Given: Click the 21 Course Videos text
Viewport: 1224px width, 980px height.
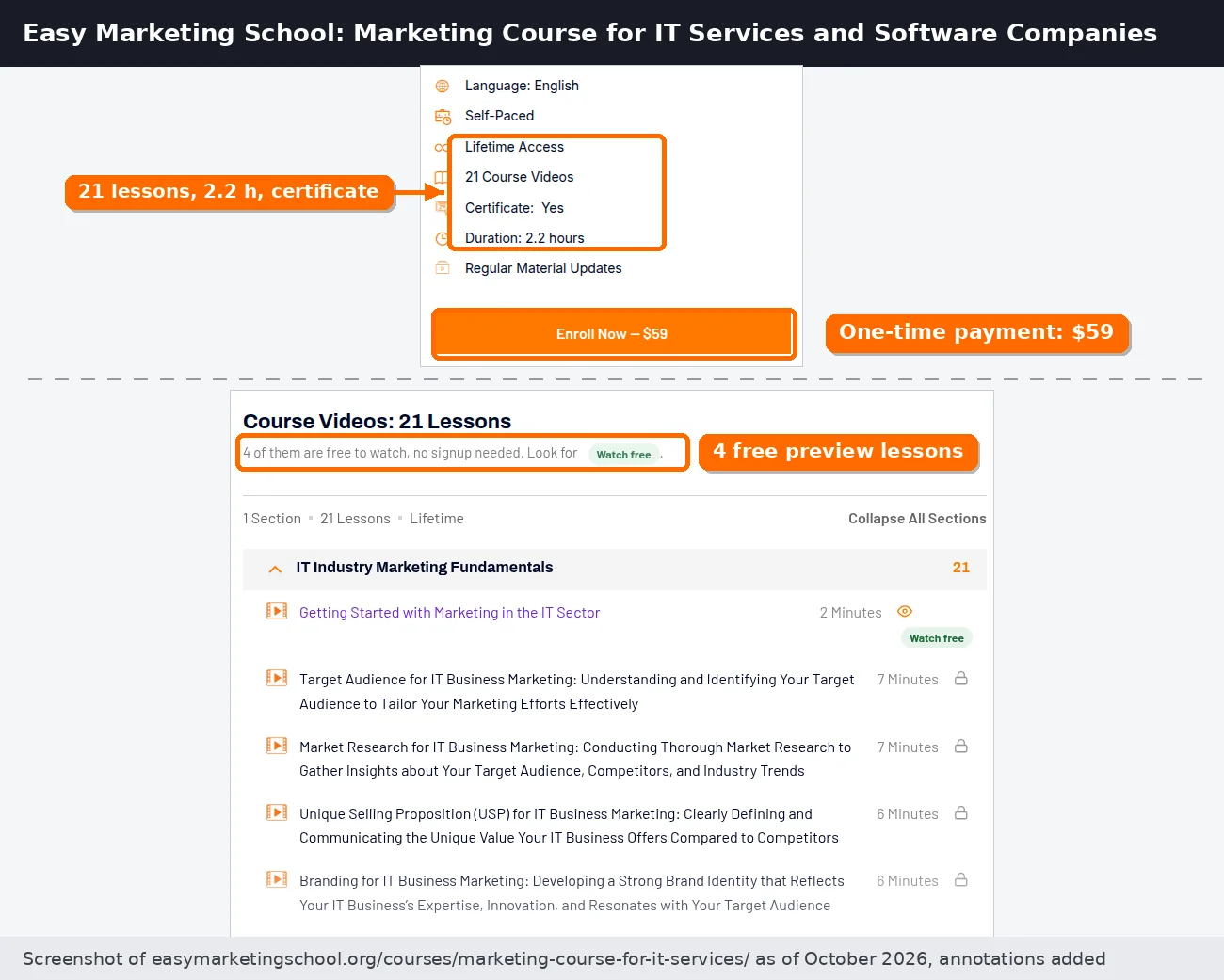Looking at the screenshot, I should 519,177.
